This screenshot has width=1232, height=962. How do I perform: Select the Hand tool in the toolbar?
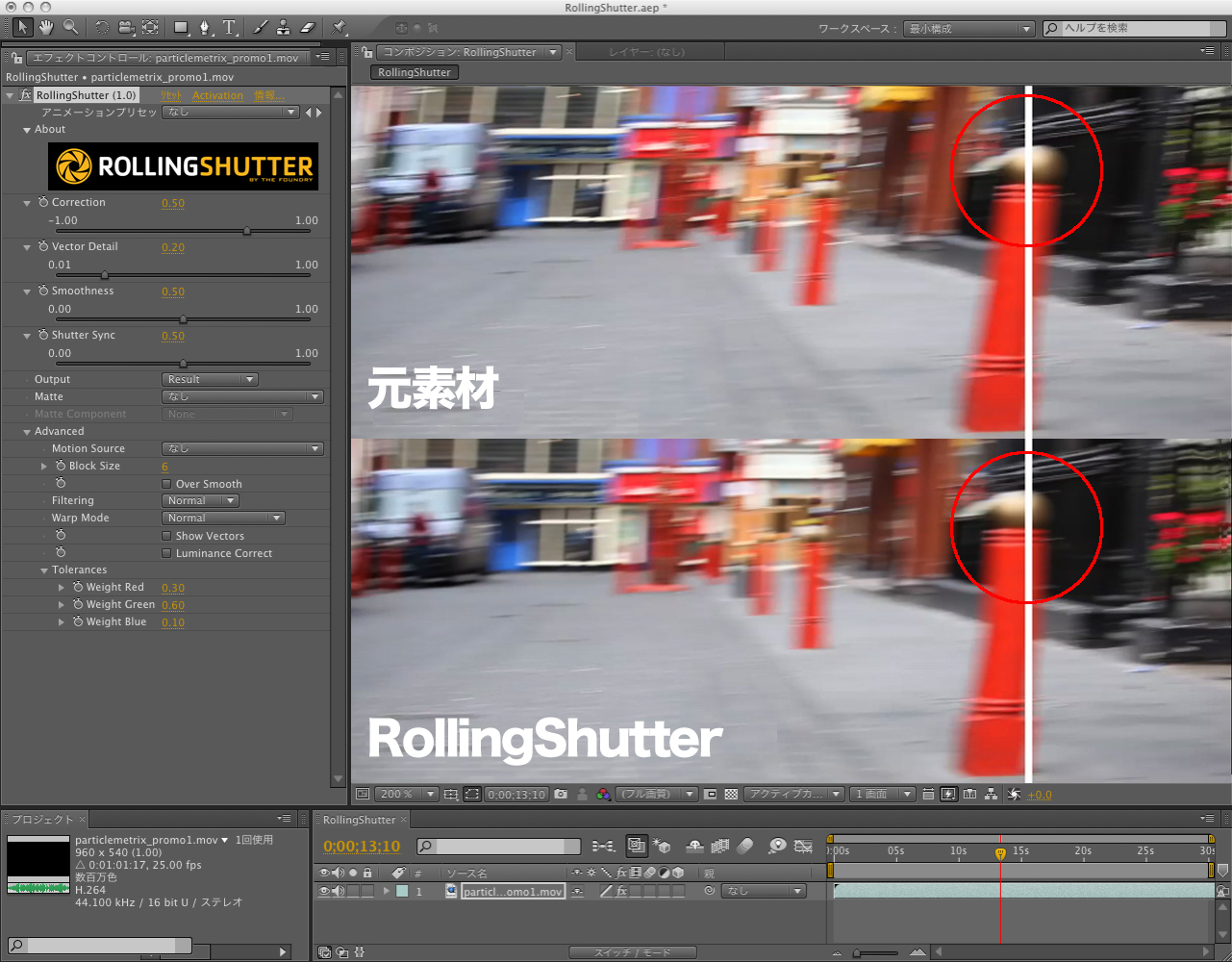pos(46,28)
